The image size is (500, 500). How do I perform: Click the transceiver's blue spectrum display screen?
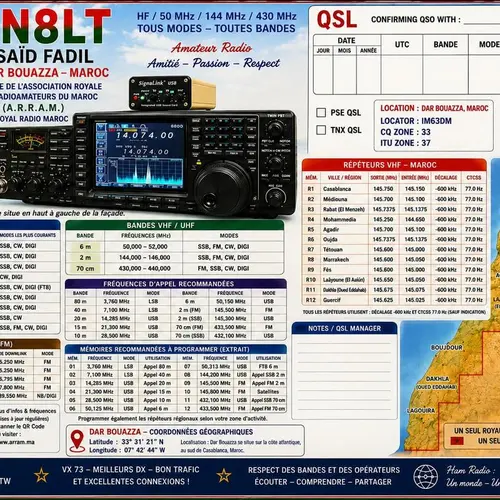140,155
